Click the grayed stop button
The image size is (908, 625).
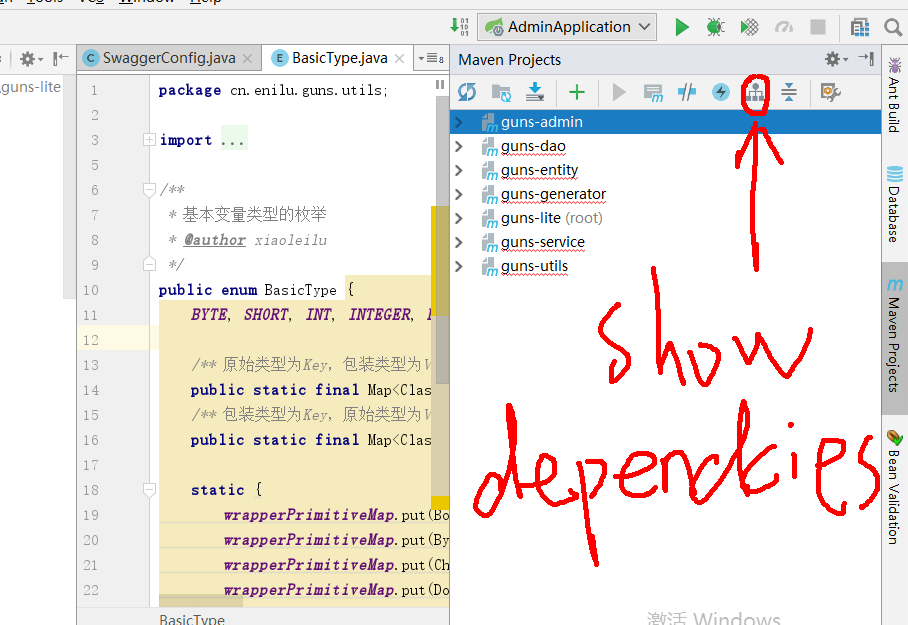click(x=818, y=27)
